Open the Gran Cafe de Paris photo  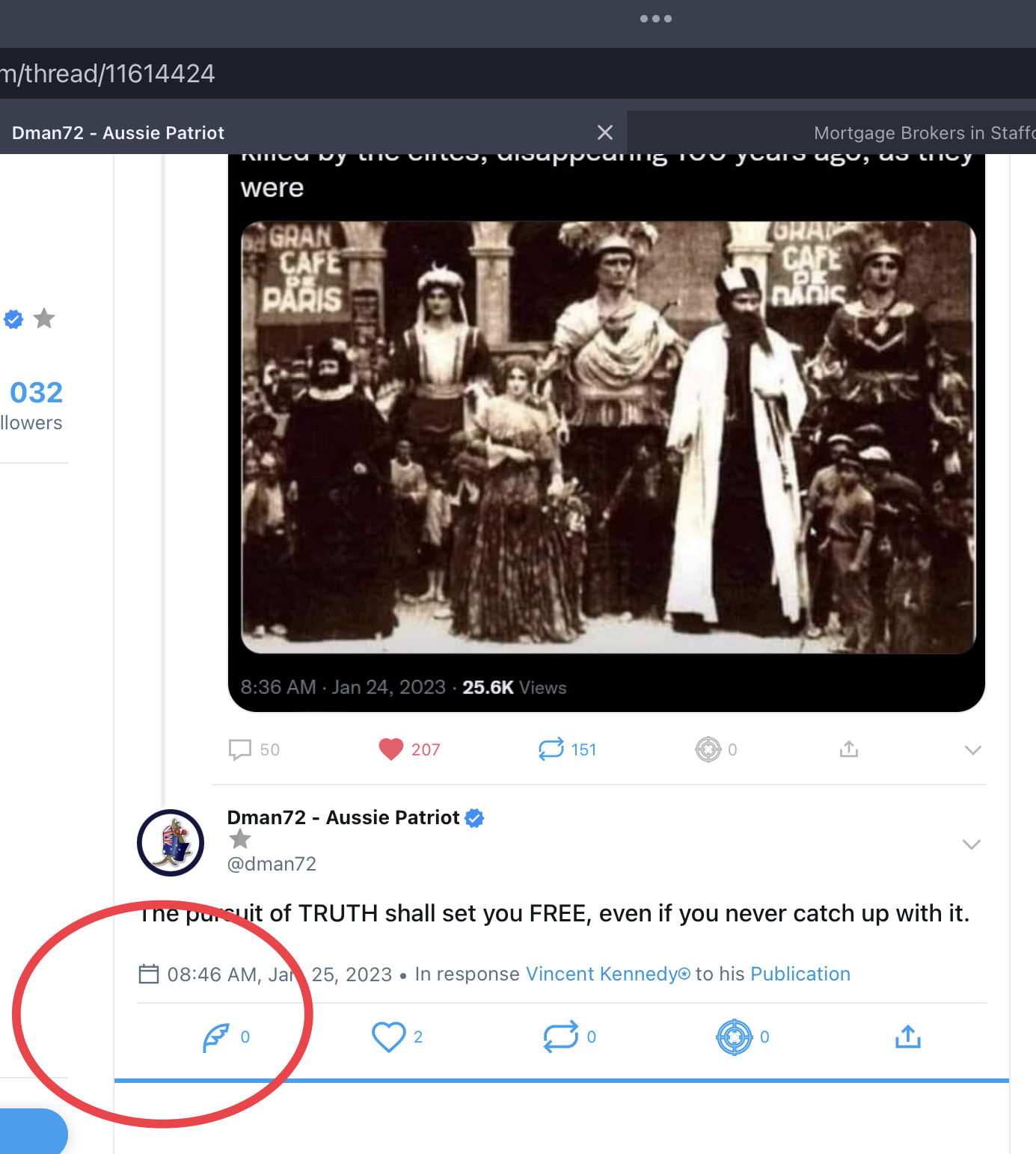tap(607, 438)
